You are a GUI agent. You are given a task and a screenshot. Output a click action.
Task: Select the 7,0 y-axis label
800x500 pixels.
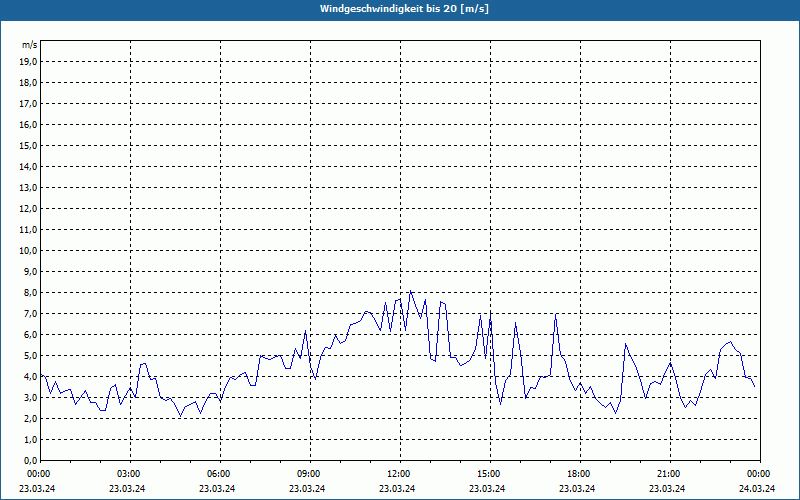[x=31, y=313]
